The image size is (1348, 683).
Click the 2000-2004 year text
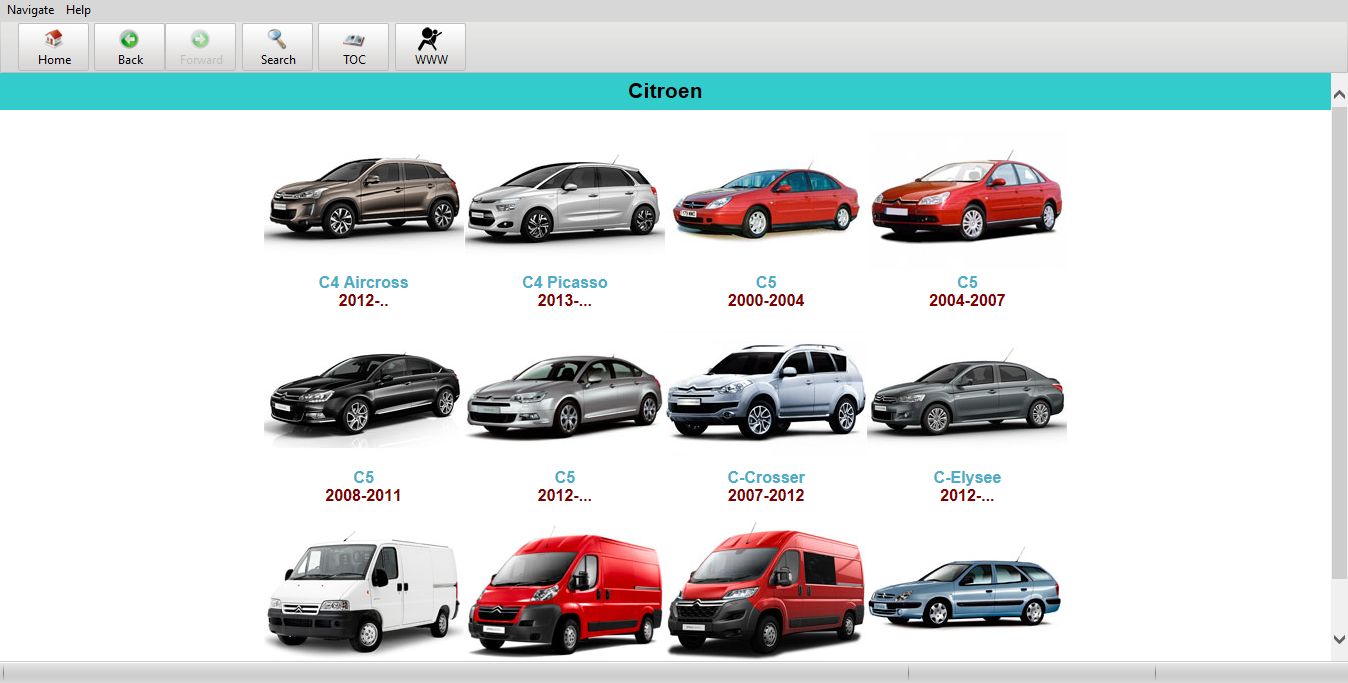coord(766,300)
